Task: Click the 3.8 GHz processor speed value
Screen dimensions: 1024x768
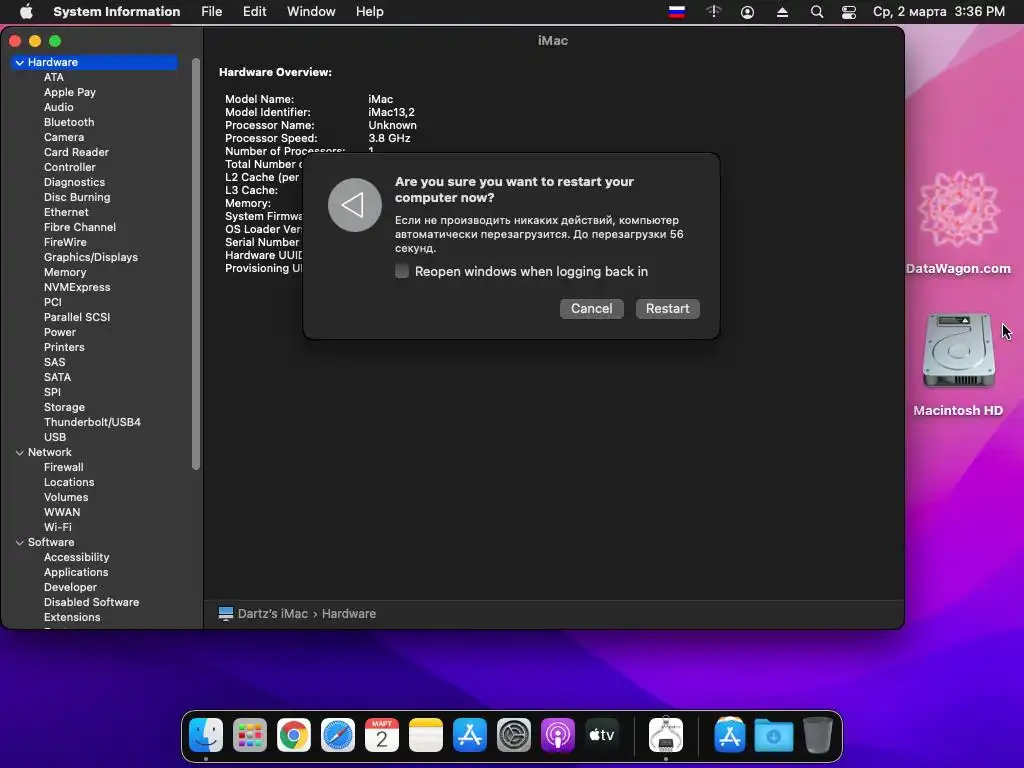Action: (389, 138)
